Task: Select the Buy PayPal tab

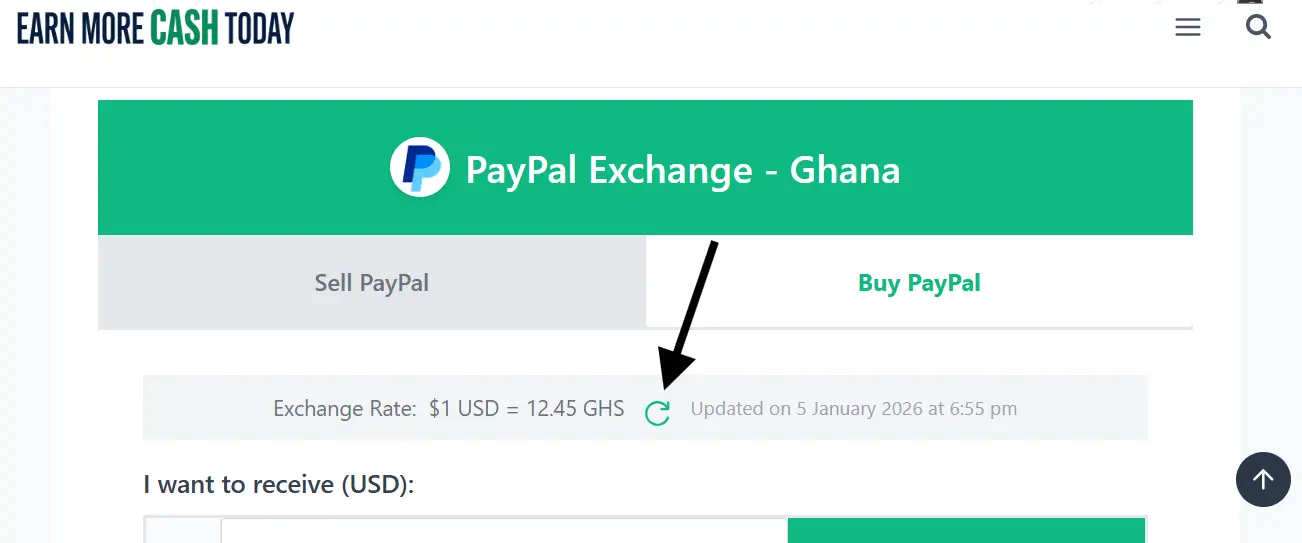Action: 919,283
